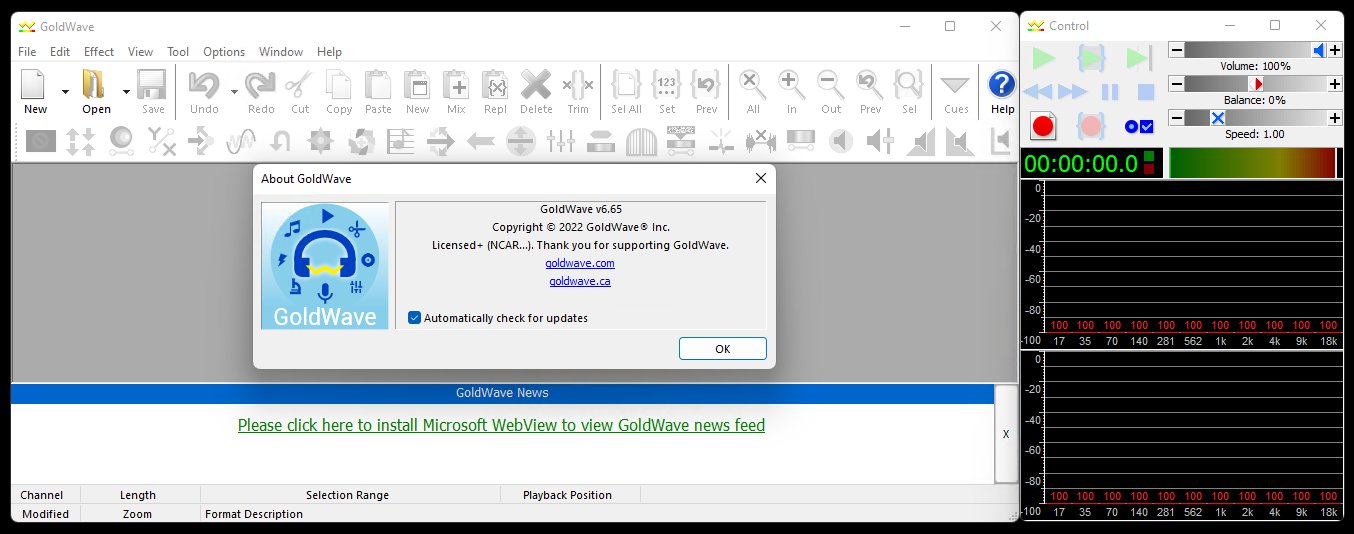This screenshot has width=1354, height=534.
Task: Click record into selection button with braces
Action: point(1092,126)
